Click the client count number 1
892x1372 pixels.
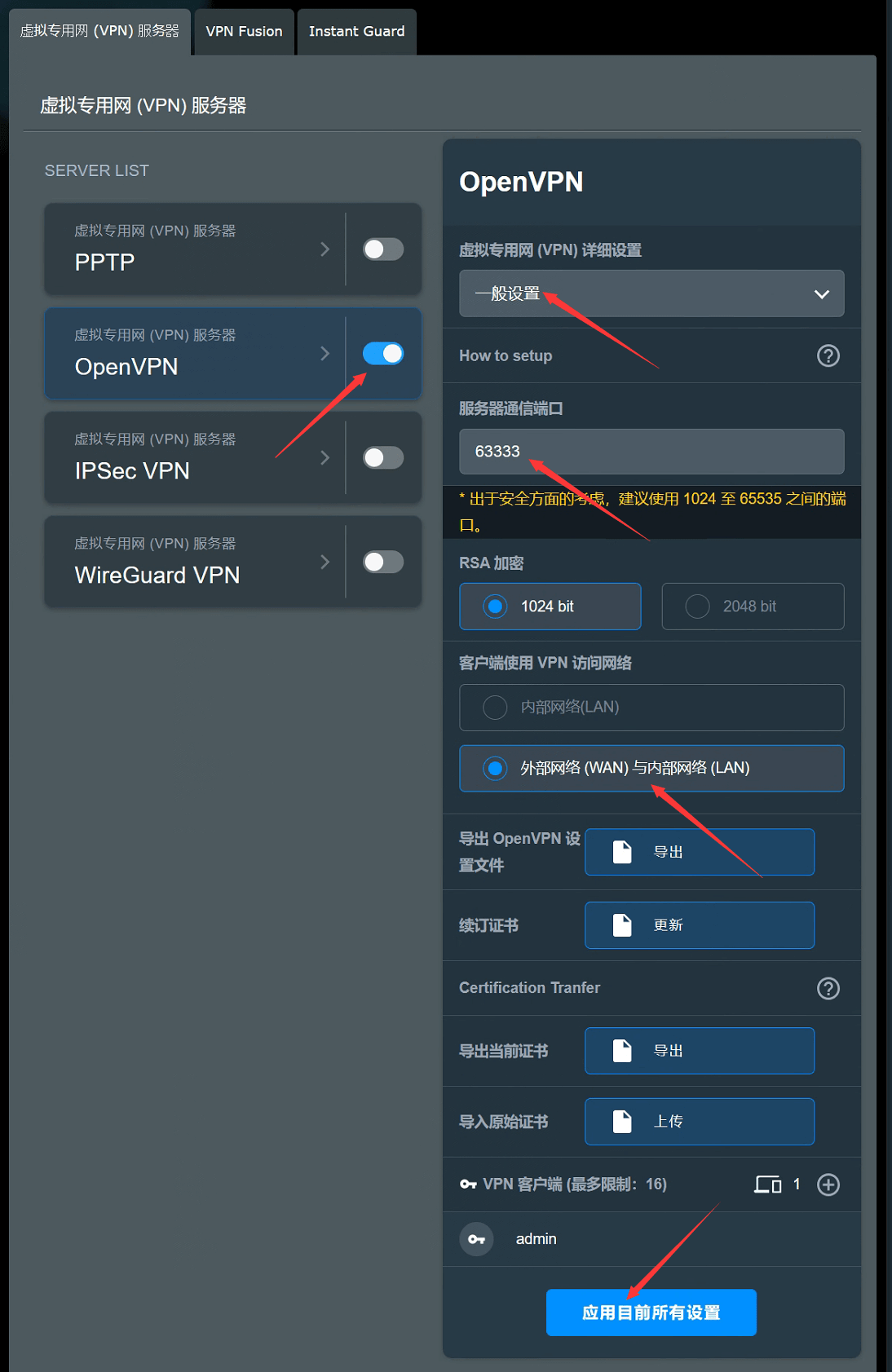click(797, 1185)
